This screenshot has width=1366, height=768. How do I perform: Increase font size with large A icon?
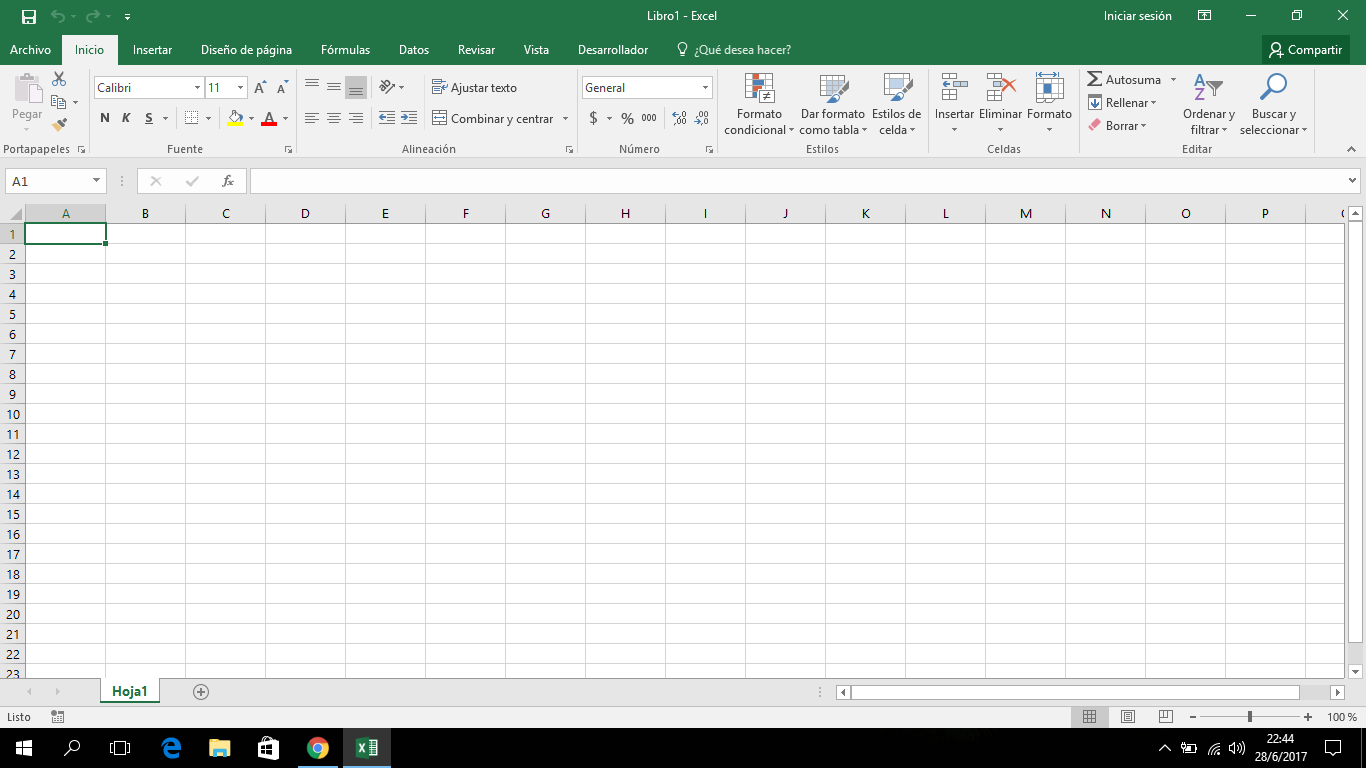tap(260, 88)
